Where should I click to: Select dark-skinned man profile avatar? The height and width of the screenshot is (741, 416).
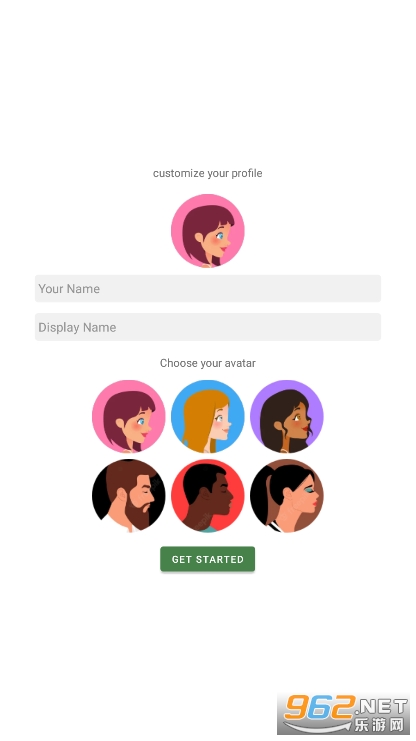pyautogui.click(x=208, y=496)
